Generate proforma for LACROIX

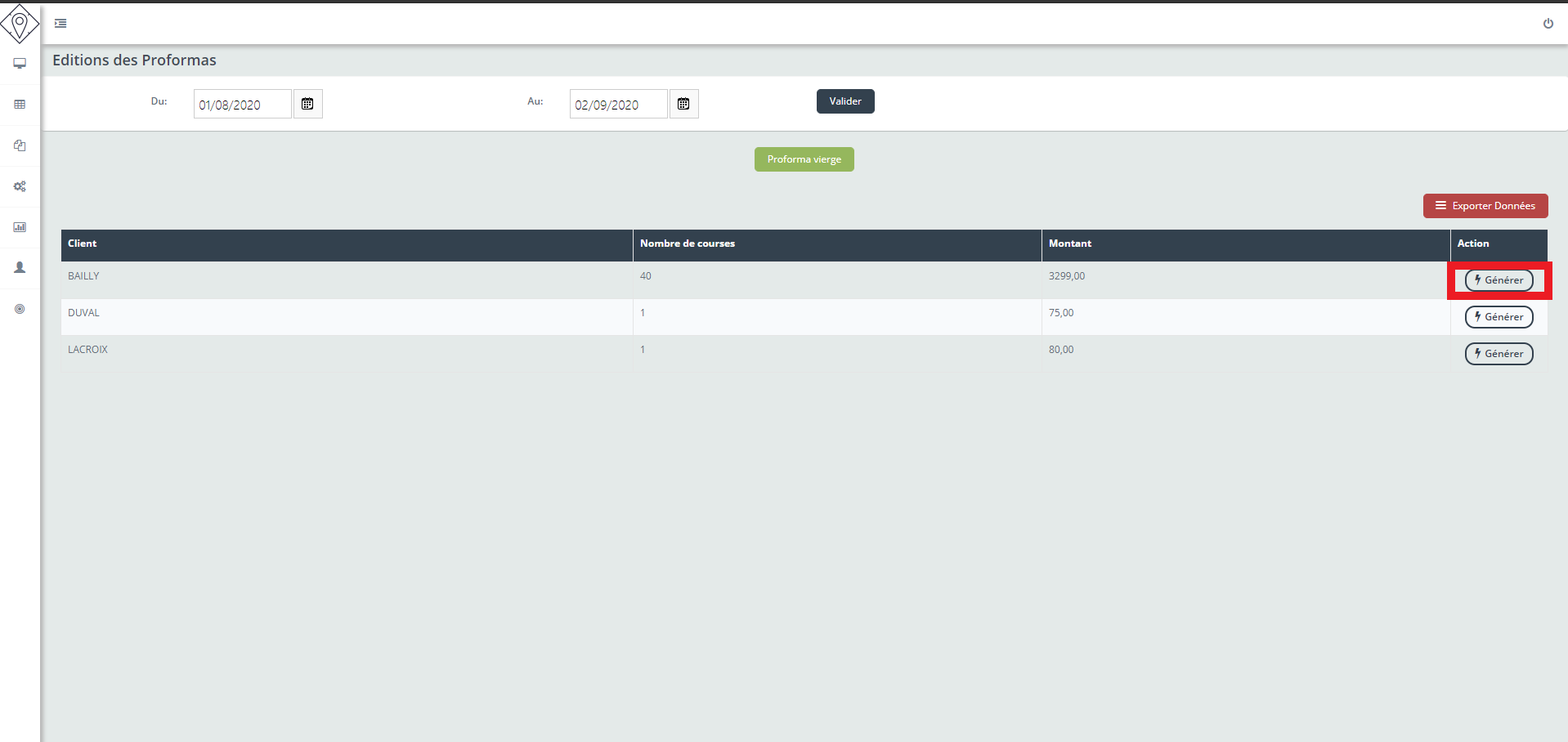point(1498,354)
